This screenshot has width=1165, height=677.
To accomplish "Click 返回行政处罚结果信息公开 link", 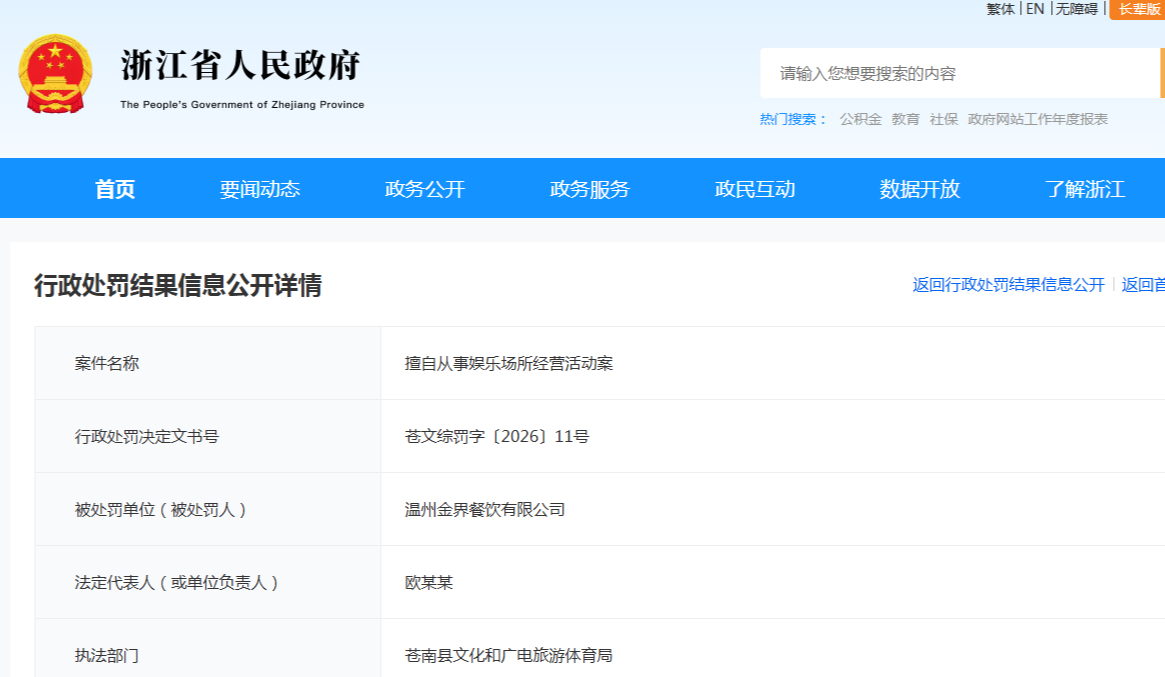I will coord(1008,285).
